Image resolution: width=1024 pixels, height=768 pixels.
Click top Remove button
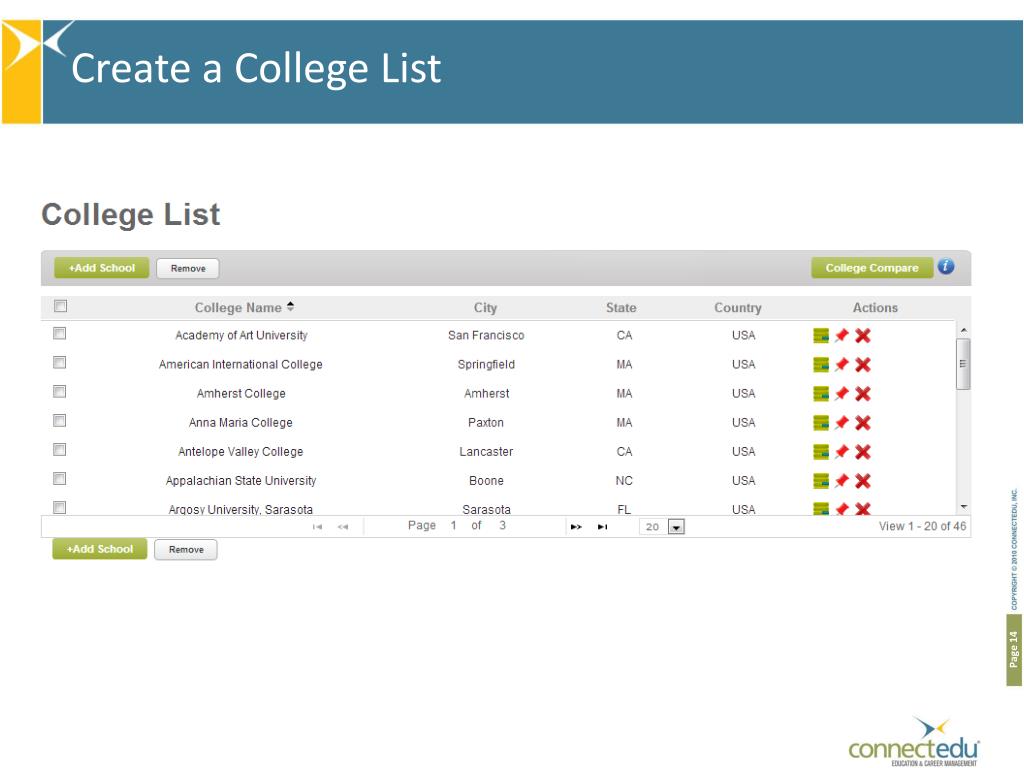tap(188, 268)
